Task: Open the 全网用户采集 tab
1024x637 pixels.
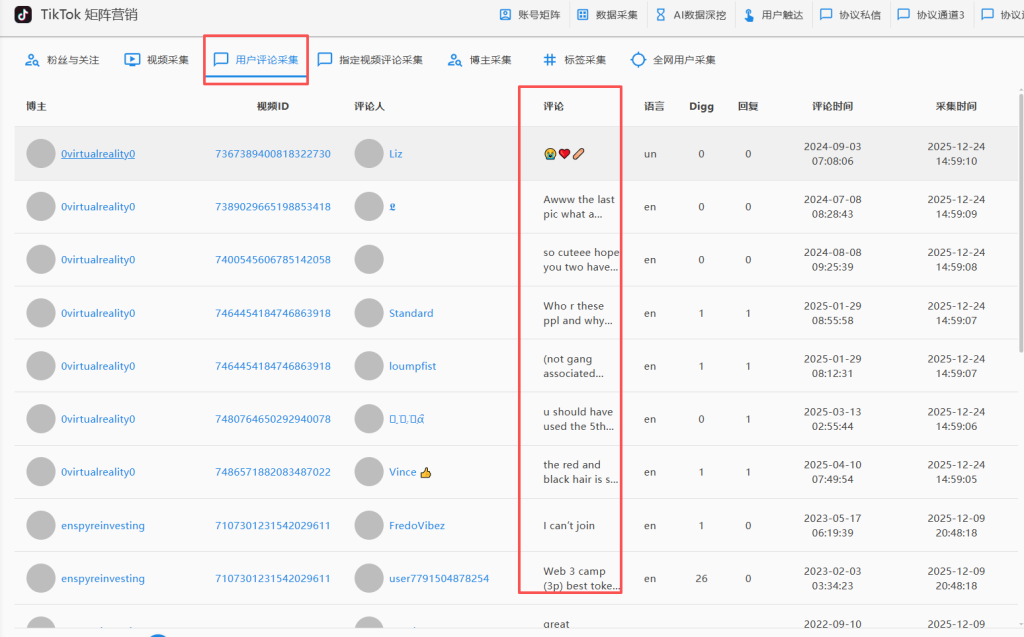Action: coord(673,60)
